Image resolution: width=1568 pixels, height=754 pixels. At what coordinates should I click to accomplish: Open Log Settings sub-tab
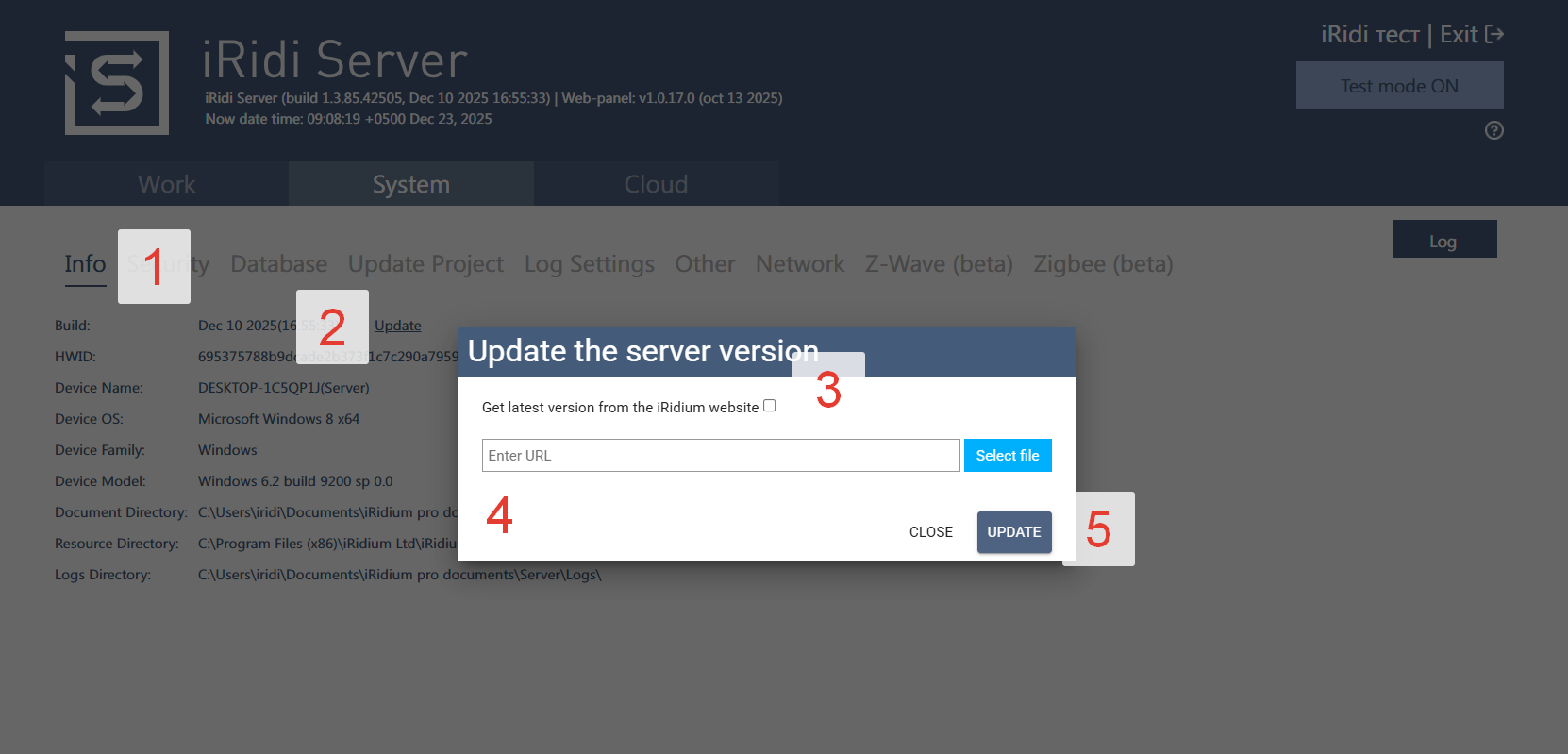[x=590, y=264]
